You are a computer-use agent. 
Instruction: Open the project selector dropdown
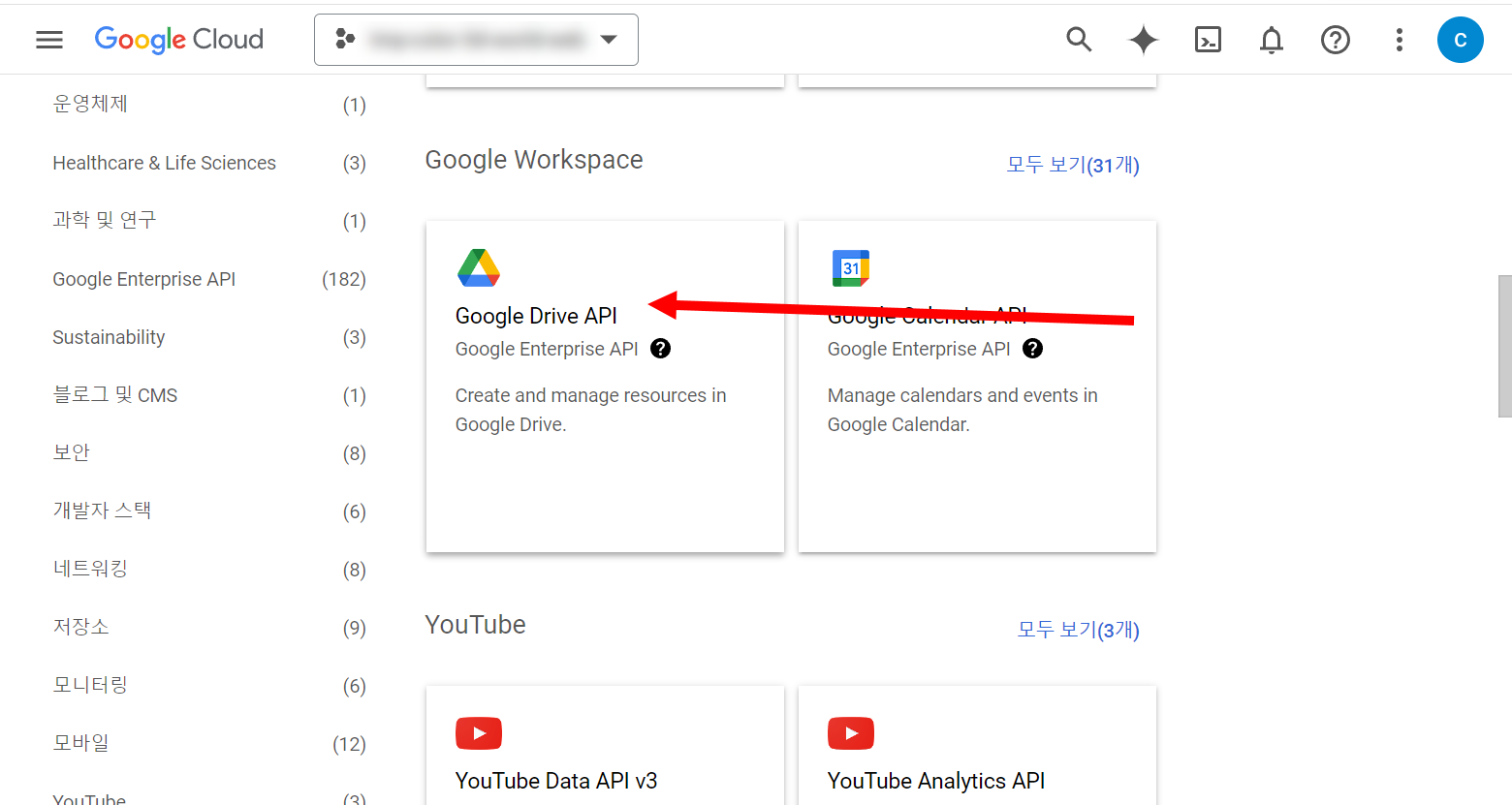476,40
